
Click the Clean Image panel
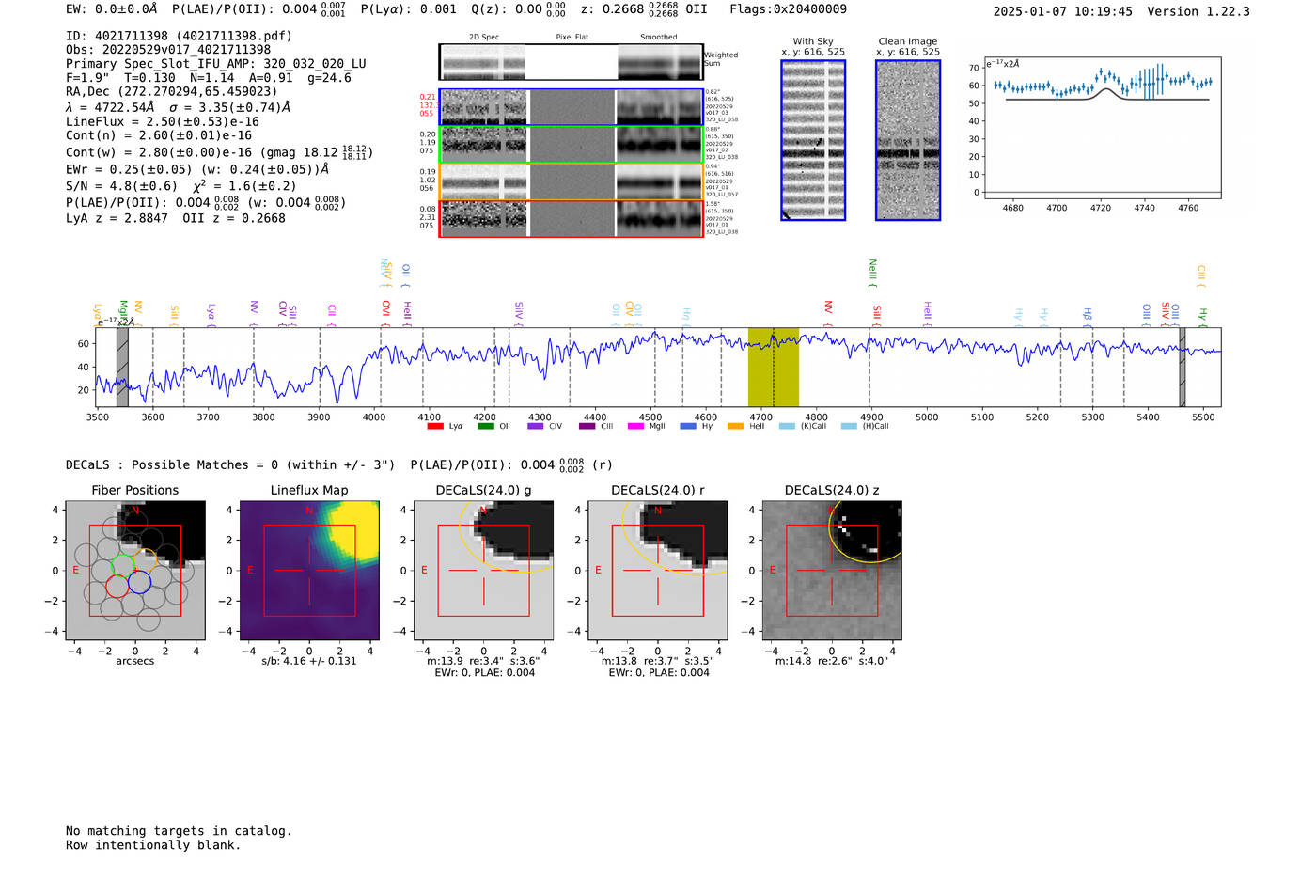tap(908, 140)
